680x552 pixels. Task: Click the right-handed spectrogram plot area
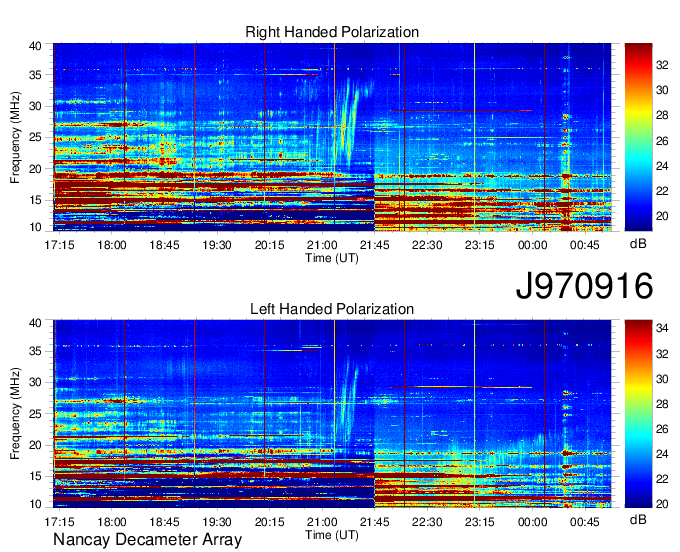332,137
